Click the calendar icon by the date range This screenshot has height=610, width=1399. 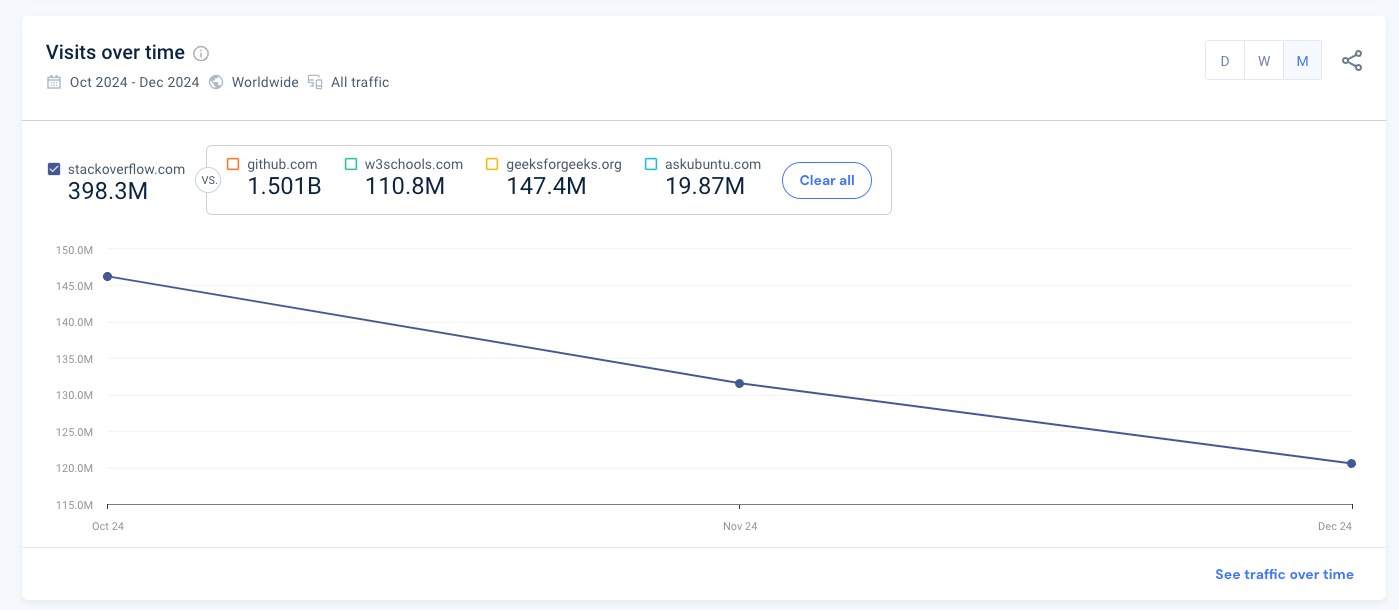point(54,82)
